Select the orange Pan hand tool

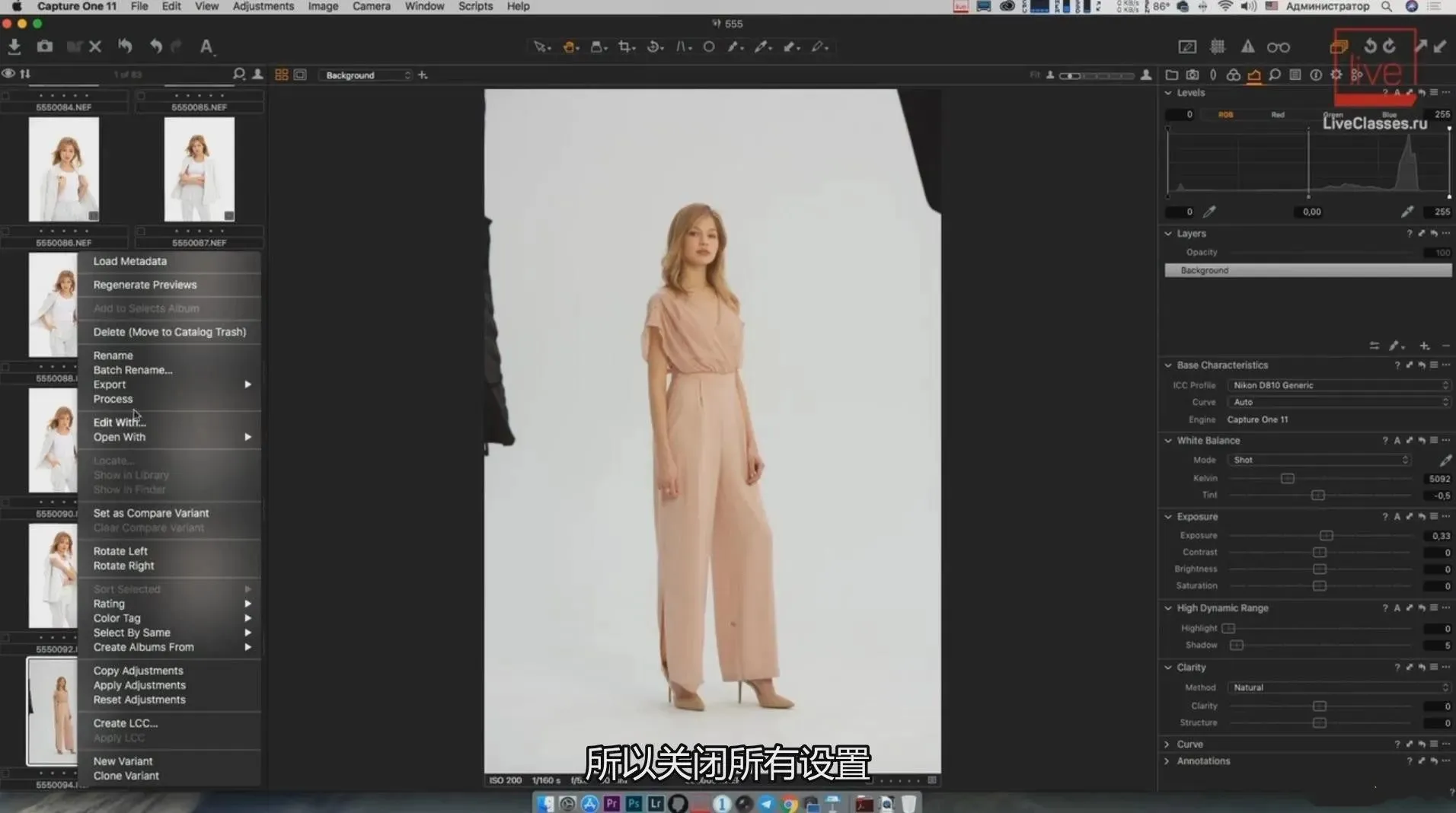pos(570,47)
